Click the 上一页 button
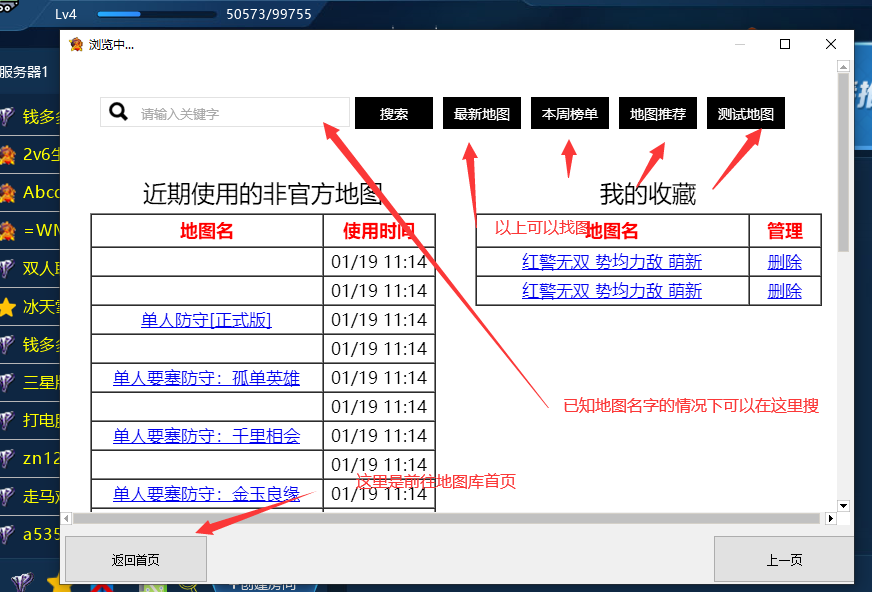The image size is (872, 592). click(x=784, y=559)
